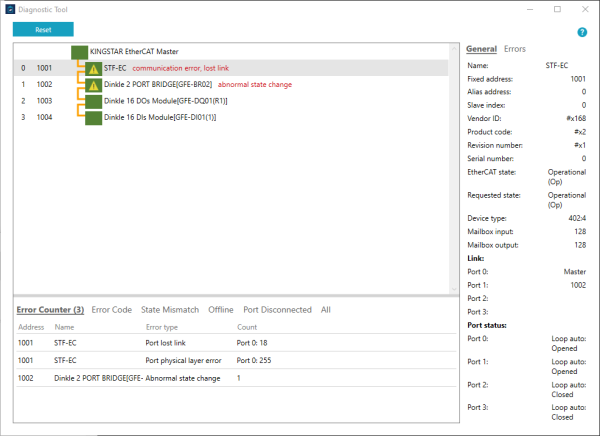Open the help question mark icon
600x436 pixels.
click(583, 31)
